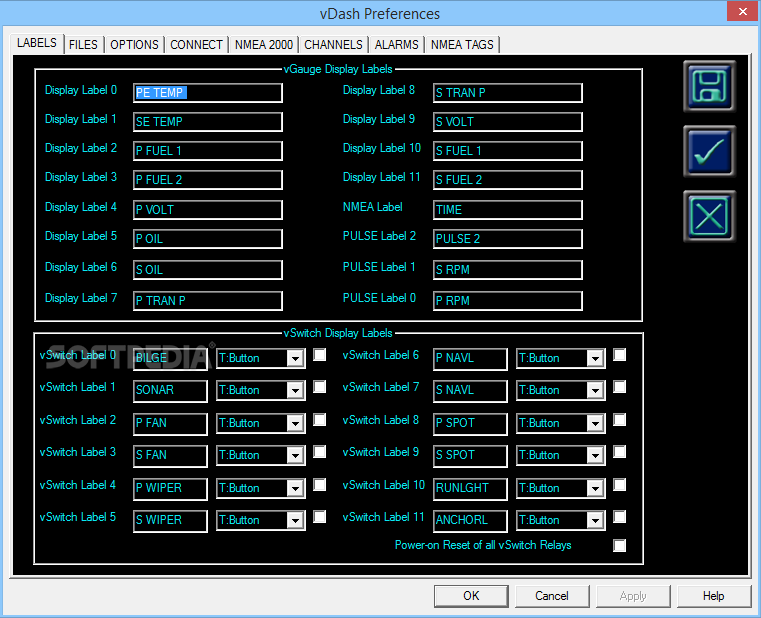The width and height of the screenshot is (761, 618).
Task: Open the CHANNELS tab
Action: (333, 45)
